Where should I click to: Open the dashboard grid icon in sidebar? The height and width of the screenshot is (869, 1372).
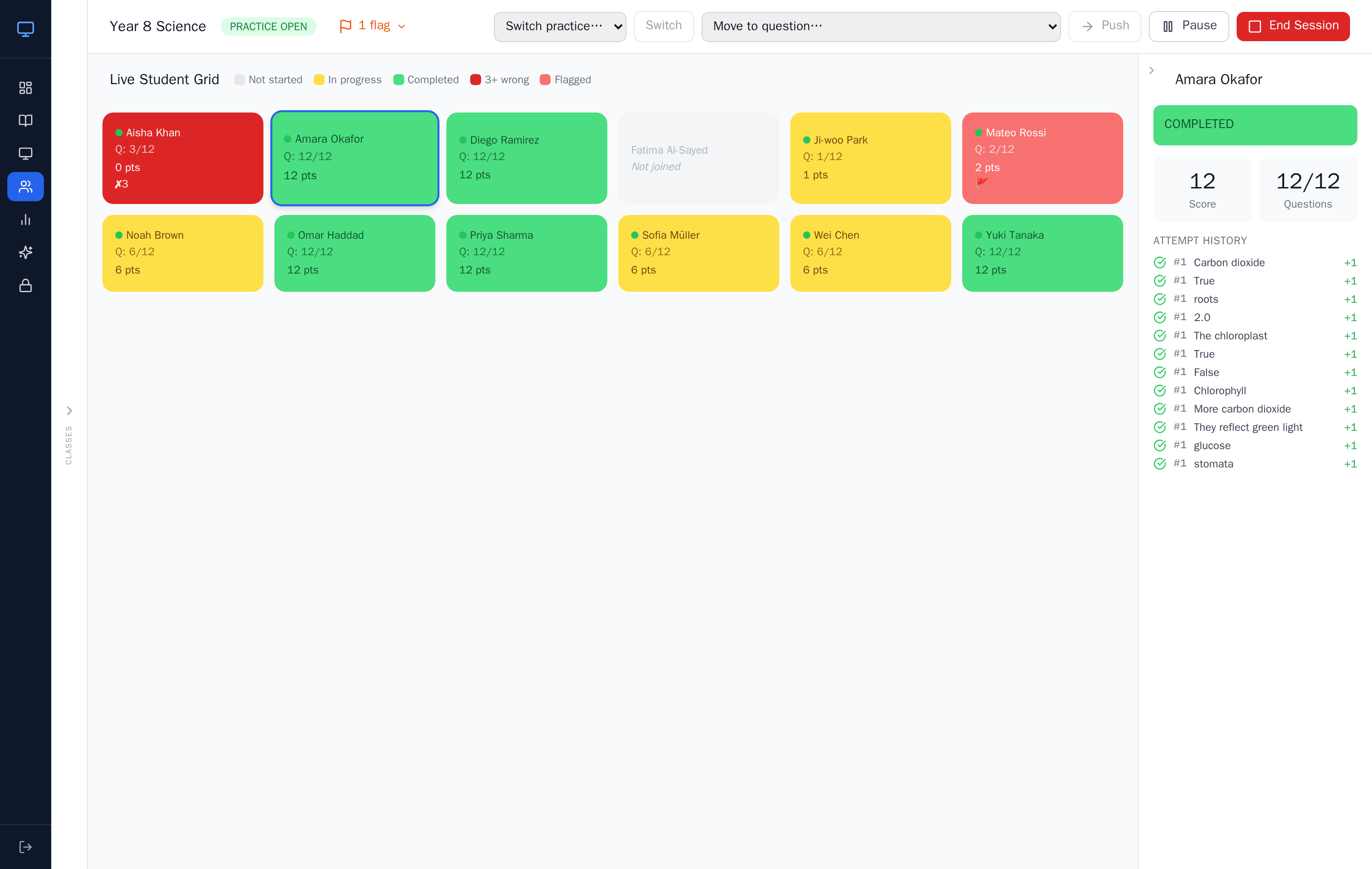click(26, 88)
